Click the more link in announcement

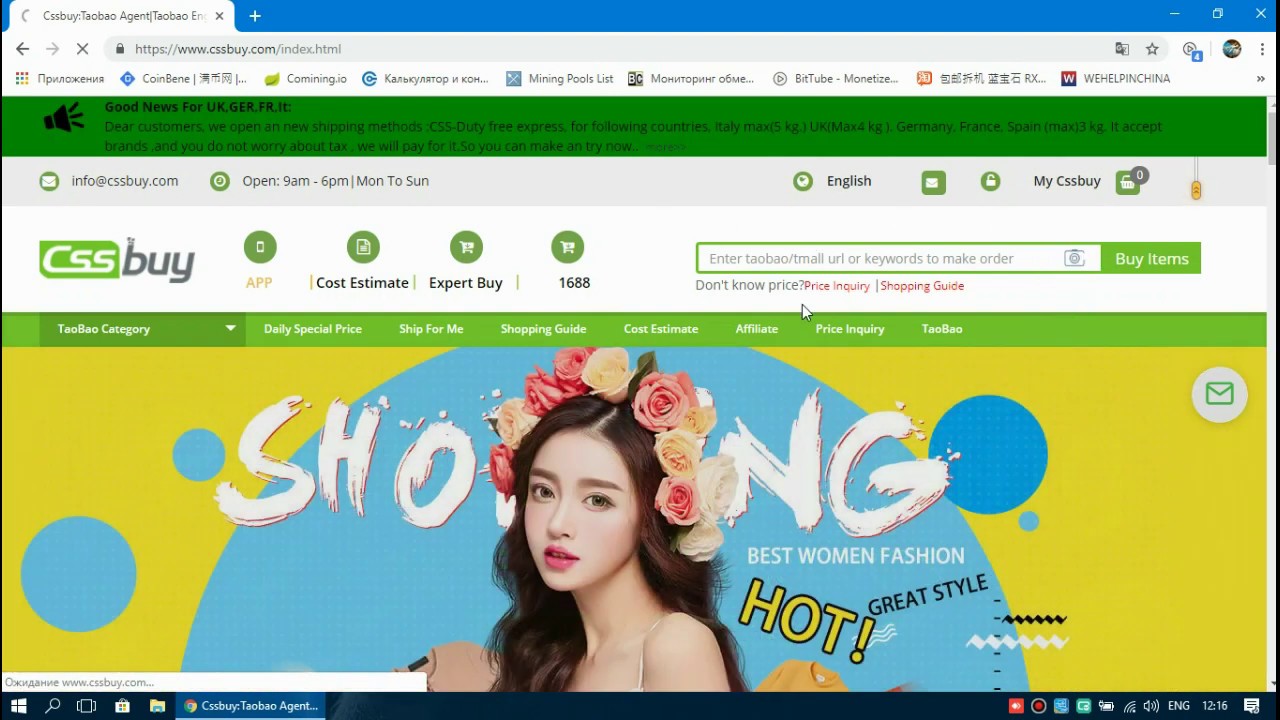coord(666,147)
